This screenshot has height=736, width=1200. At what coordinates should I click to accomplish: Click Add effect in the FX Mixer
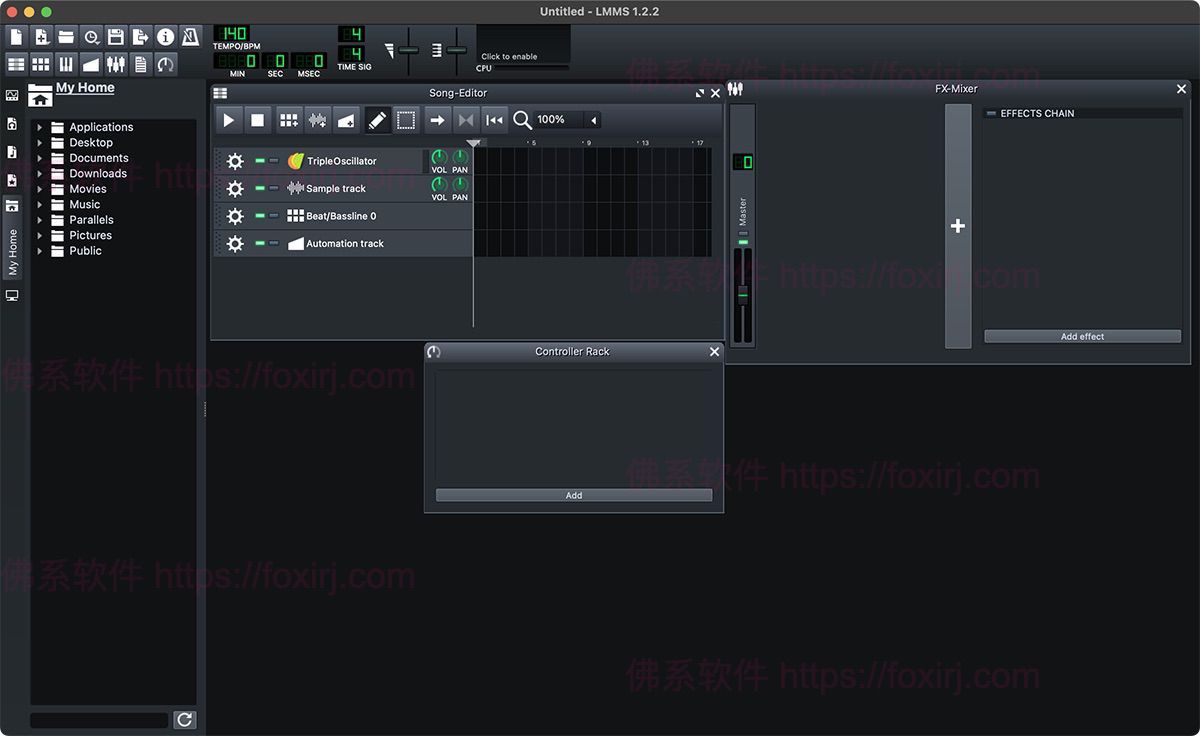tap(1082, 336)
